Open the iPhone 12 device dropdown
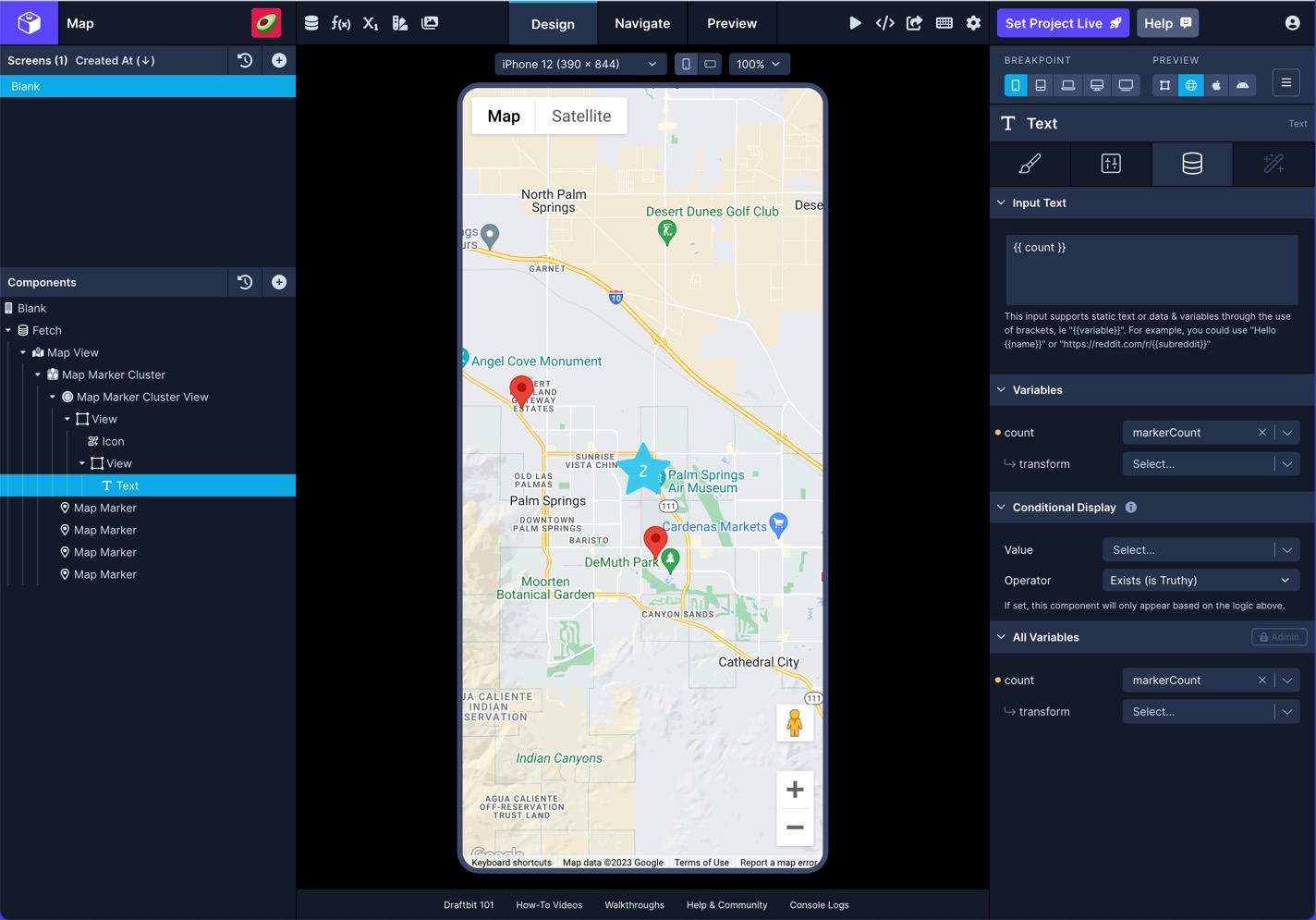 click(x=579, y=64)
